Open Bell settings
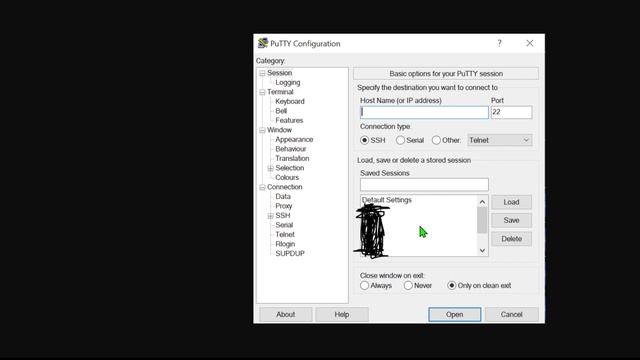The width and height of the screenshot is (640, 360). (281, 111)
